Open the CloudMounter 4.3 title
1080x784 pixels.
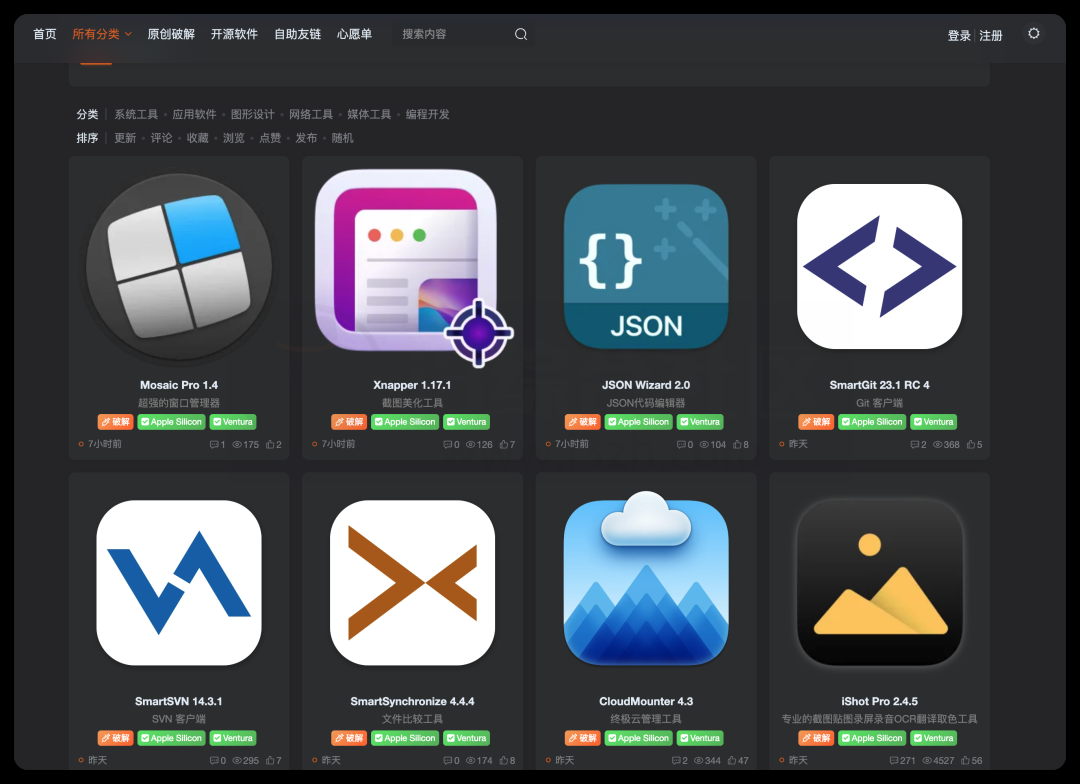pos(646,701)
